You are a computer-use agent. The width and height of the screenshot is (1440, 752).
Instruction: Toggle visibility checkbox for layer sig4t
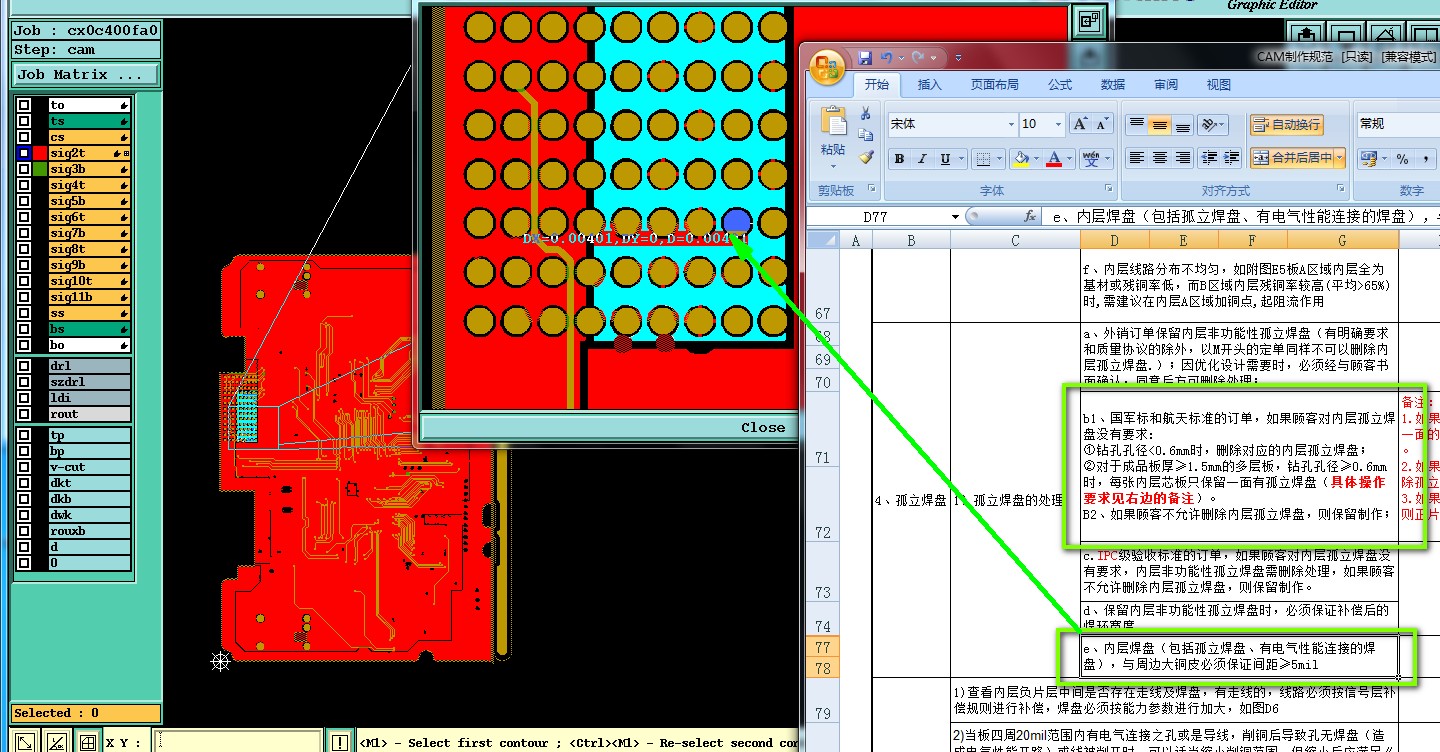(x=23, y=185)
